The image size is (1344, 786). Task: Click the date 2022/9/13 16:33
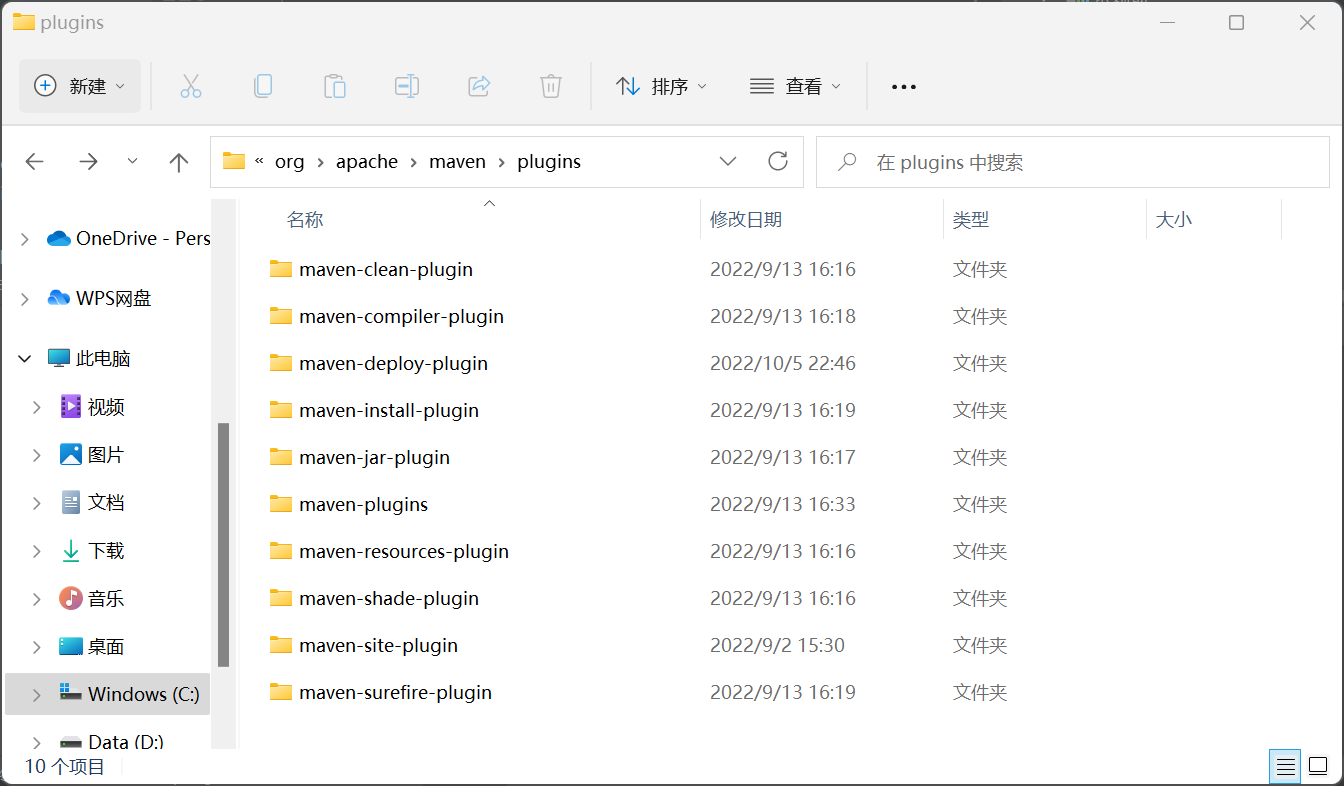pyautogui.click(x=783, y=504)
